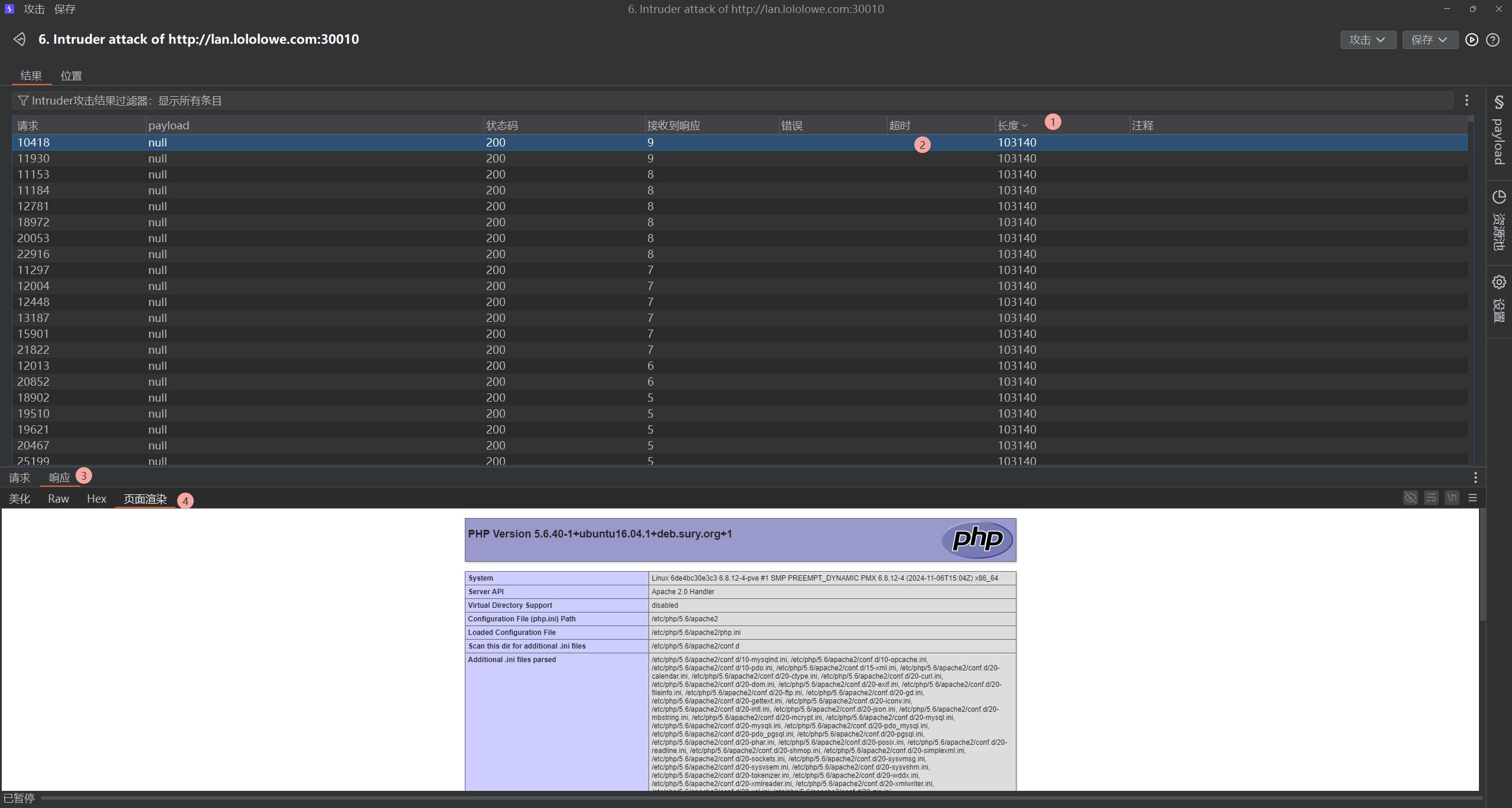
Task: Click the Intruder attack results filter bar
Action: point(732,100)
